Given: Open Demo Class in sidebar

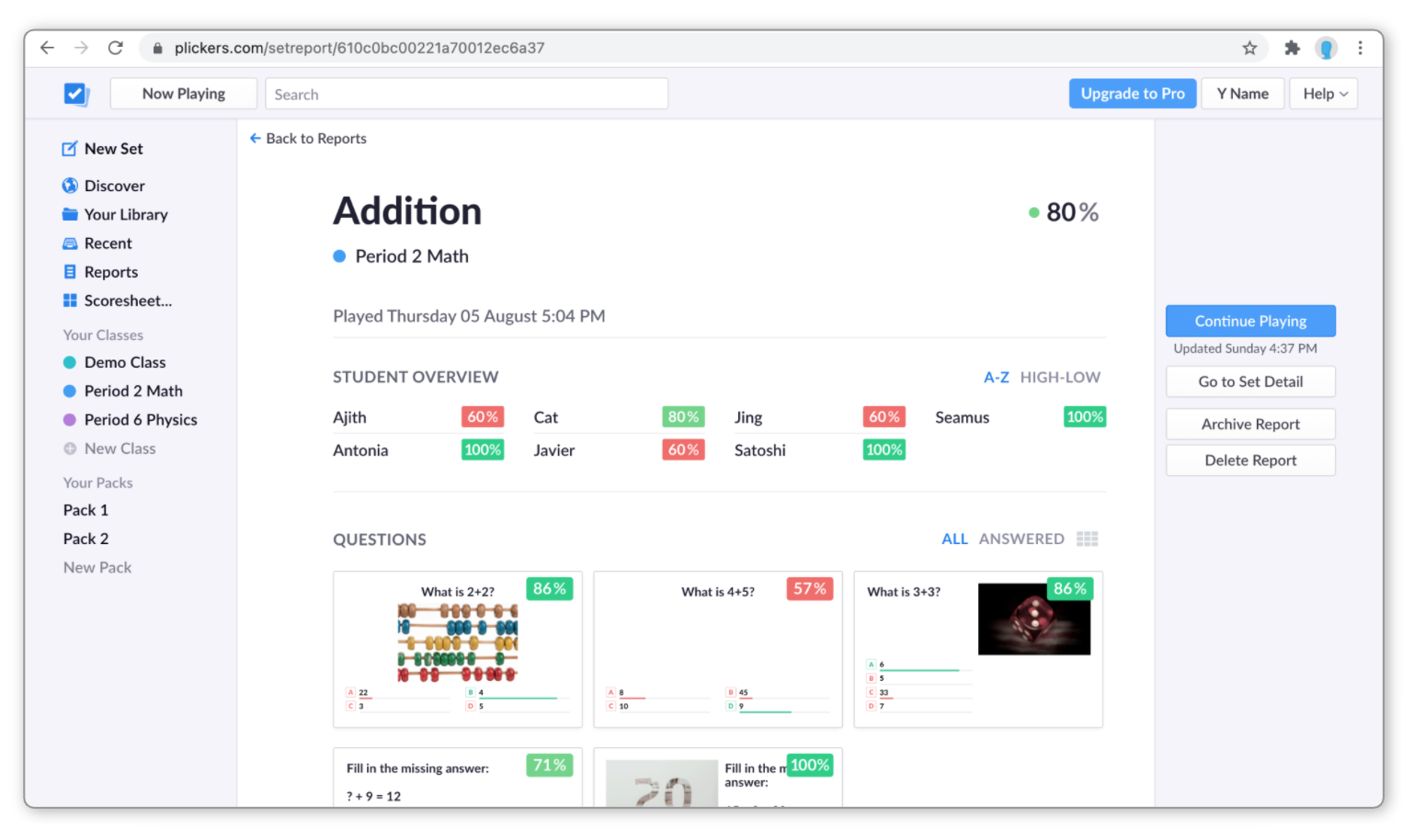Looking at the screenshot, I should 125,362.
